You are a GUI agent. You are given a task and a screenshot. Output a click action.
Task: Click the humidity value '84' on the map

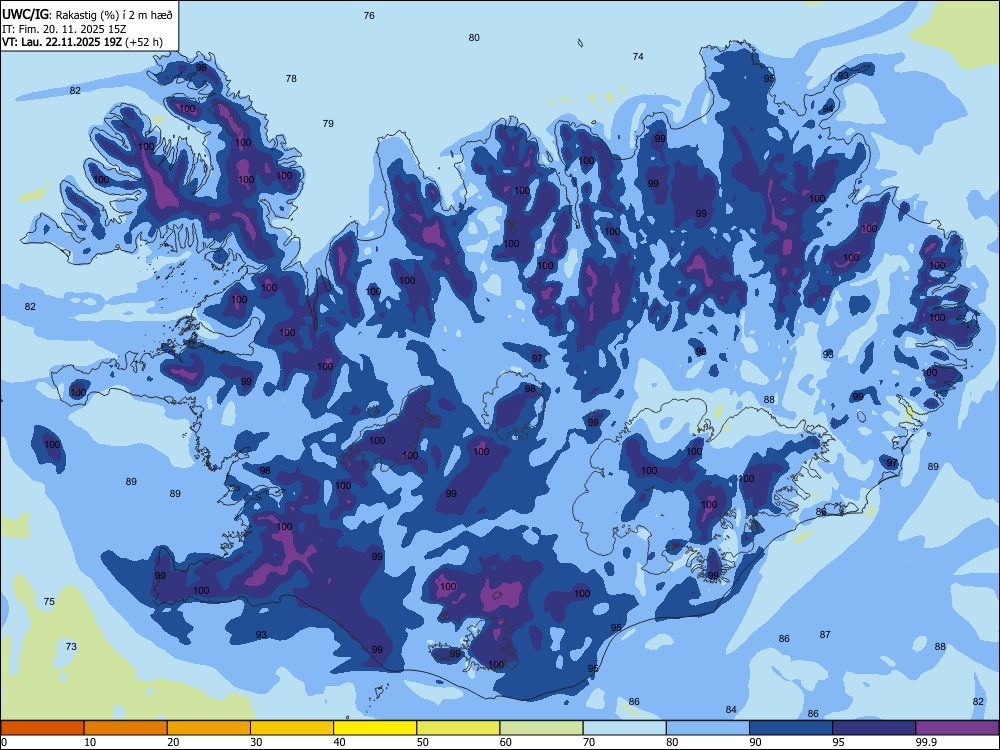coord(731,709)
